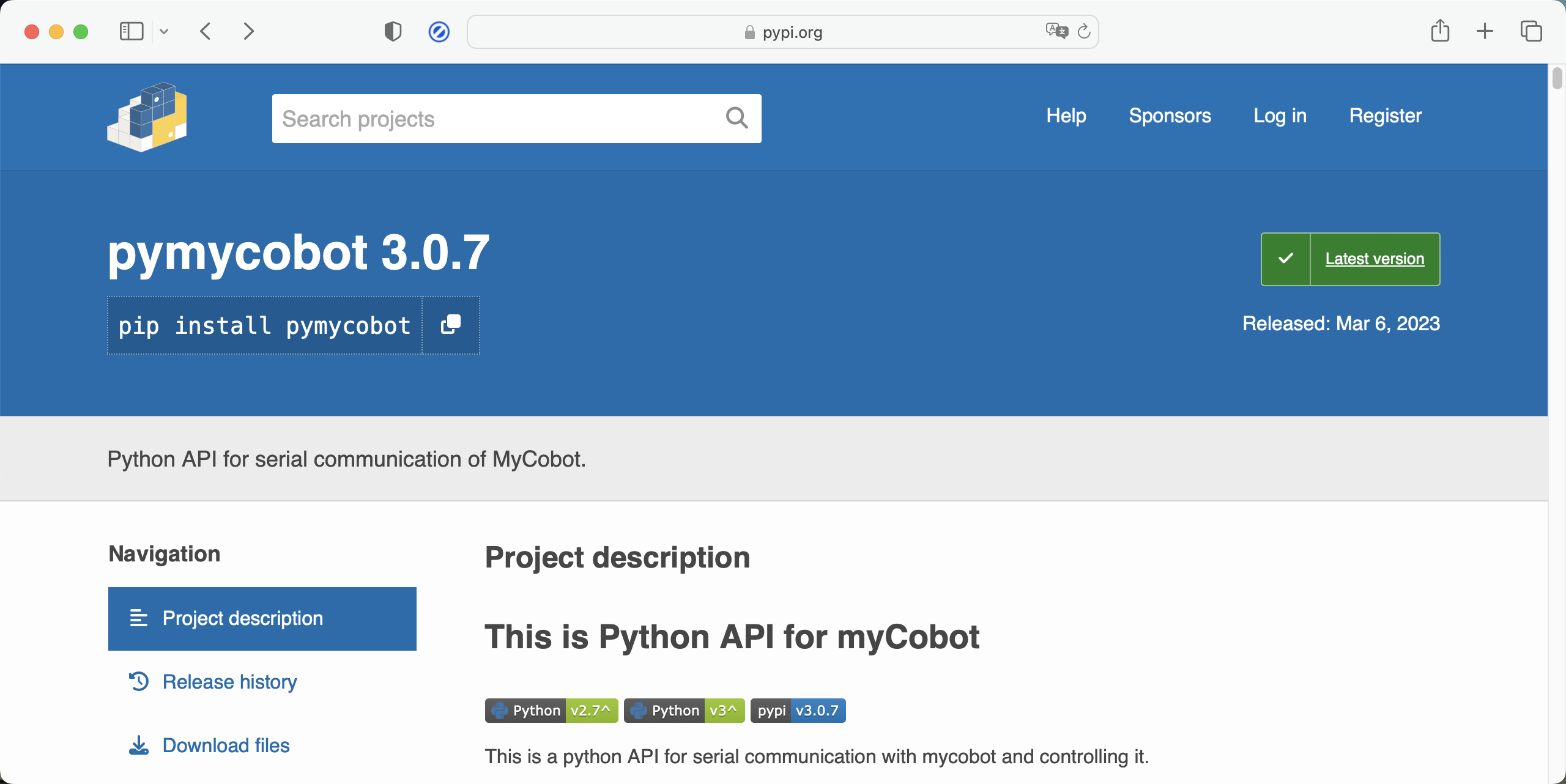
Task: Click the blocked/no-tracking icon in address bar
Action: click(438, 30)
